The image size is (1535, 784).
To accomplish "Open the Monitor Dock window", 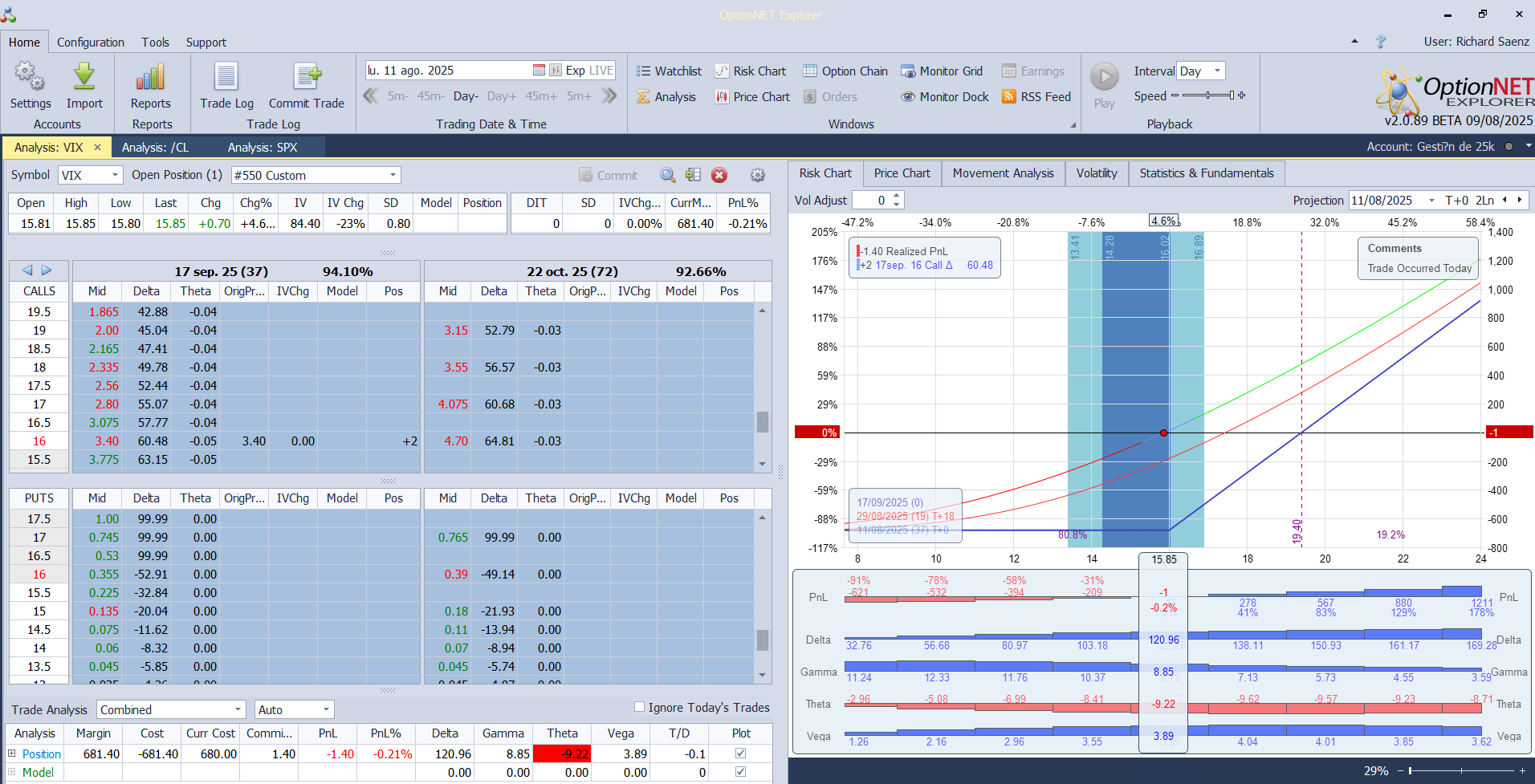I will pos(945,97).
